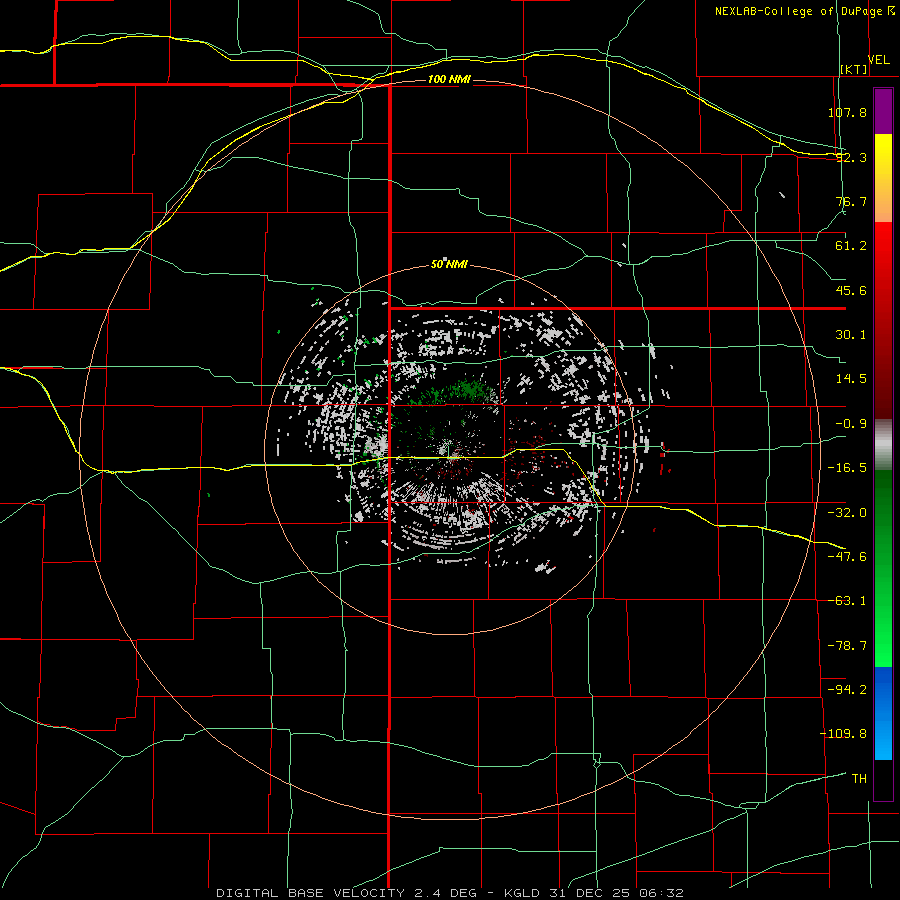Screen dimensions: 900x900
Task: Click the Digital Base Velocity product caption
Action: (450, 893)
